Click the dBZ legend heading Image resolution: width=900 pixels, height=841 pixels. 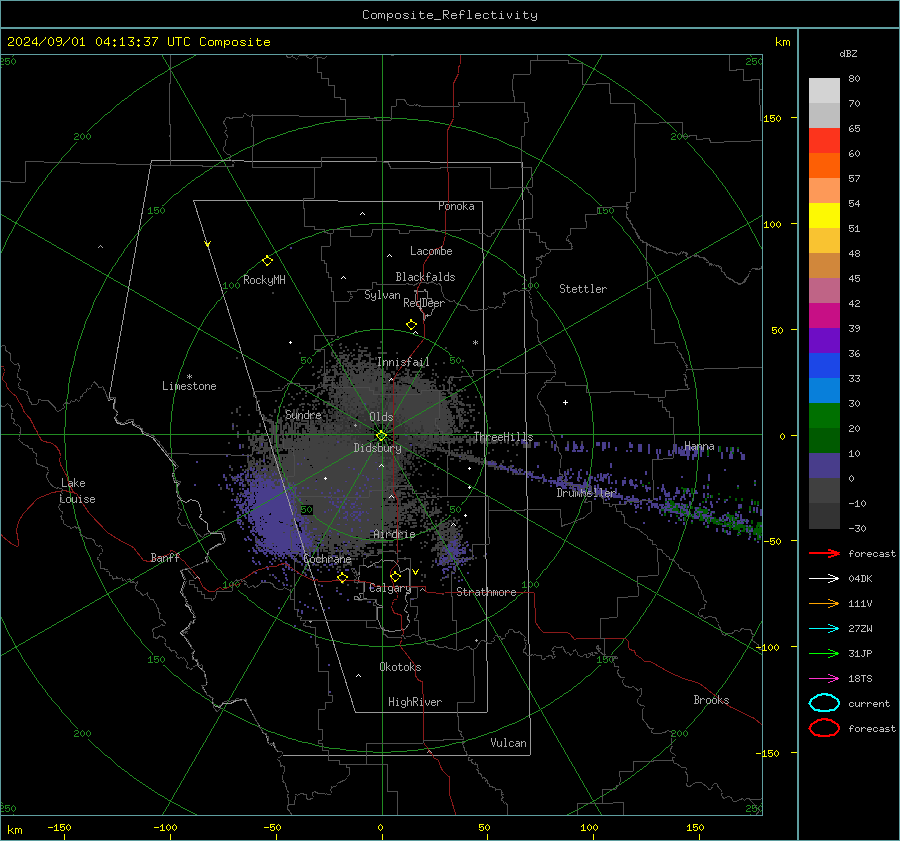click(848, 53)
